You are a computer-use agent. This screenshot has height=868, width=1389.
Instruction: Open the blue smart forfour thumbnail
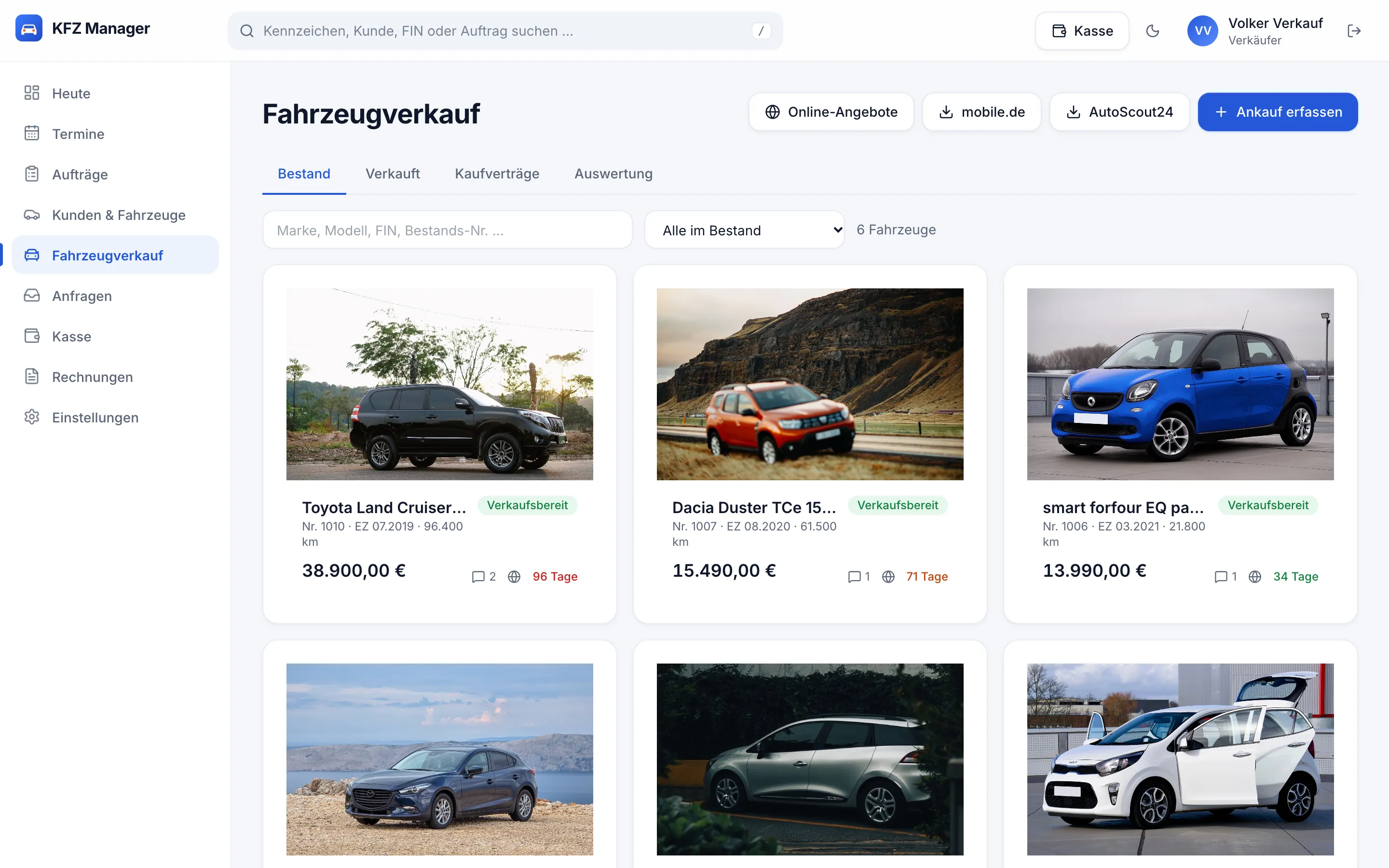click(1180, 384)
